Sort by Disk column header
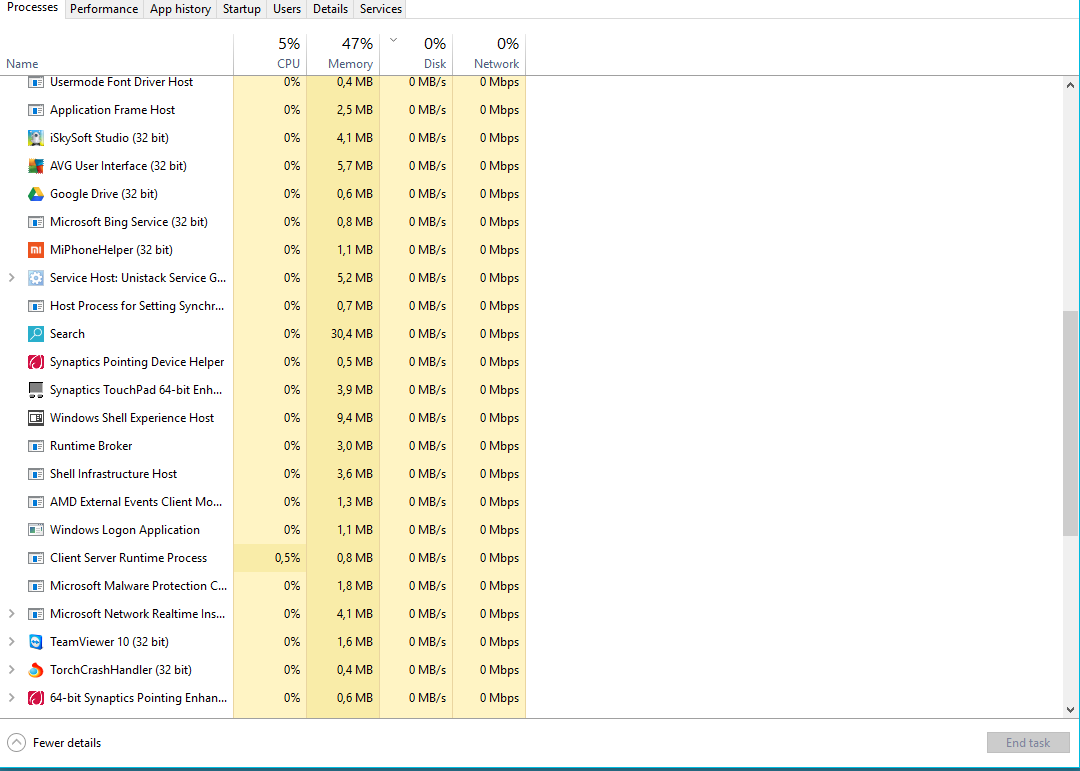Image resolution: width=1080 pixels, height=771 pixels. pyautogui.click(x=416, y=54)
